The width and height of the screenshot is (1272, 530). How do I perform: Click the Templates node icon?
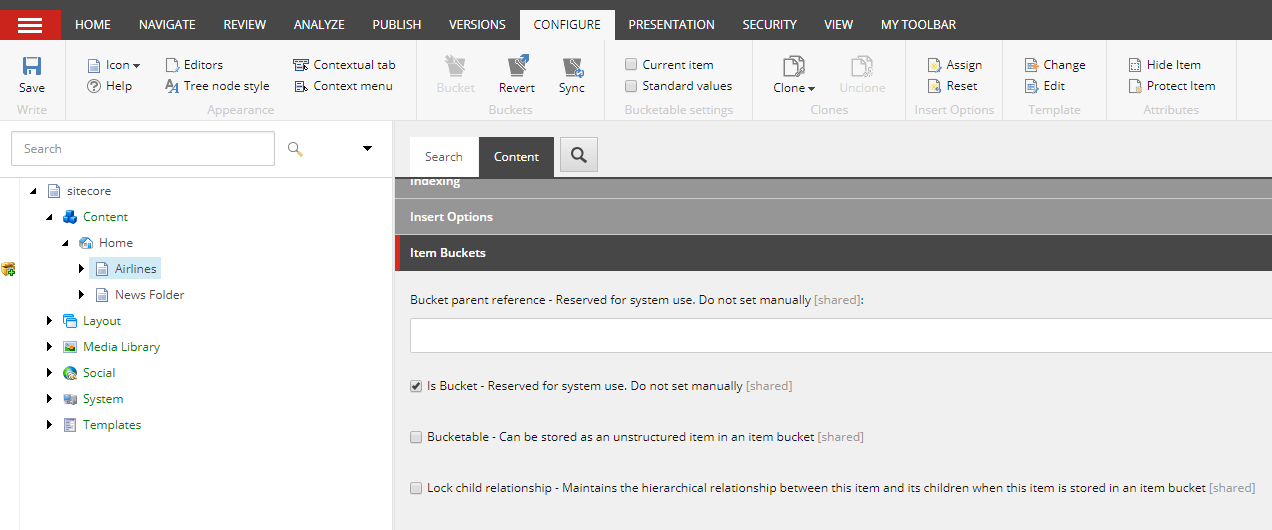(70, 425)
